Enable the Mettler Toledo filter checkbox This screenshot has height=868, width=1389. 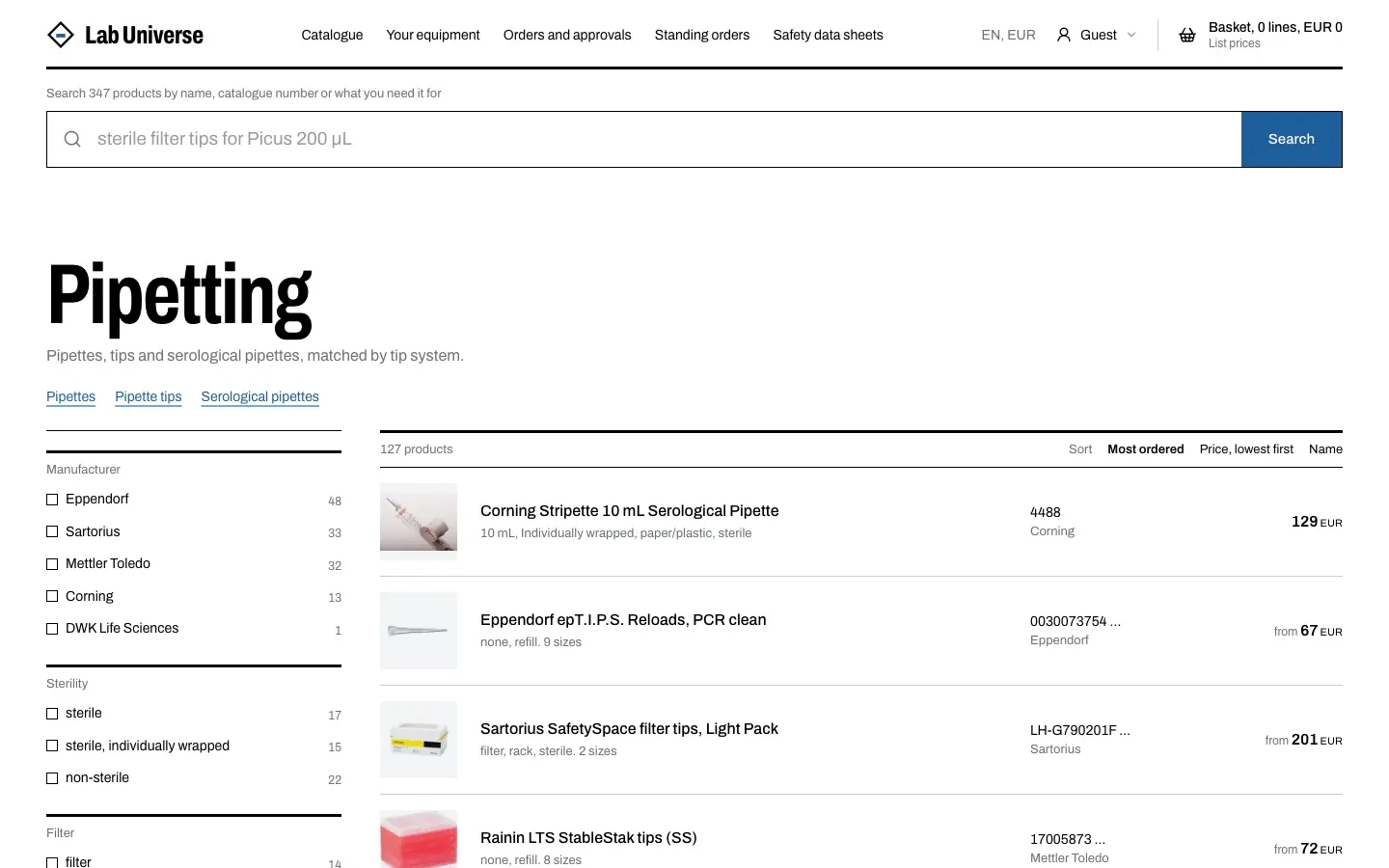[52, 564]
